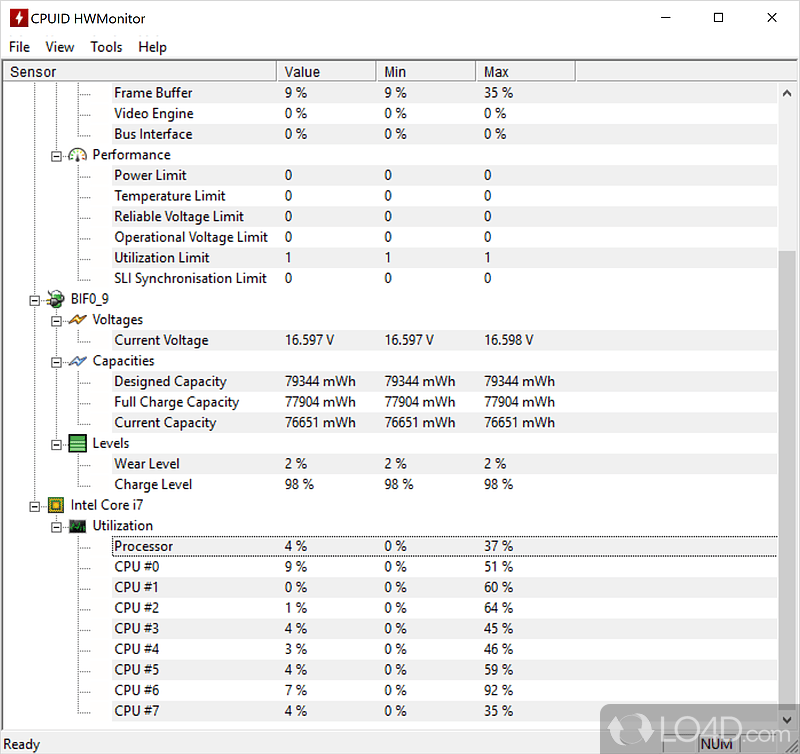Screen dimensions: 800x754
Task: Select the SLI Synchronisation Limit row
Action: pos(444,279)
